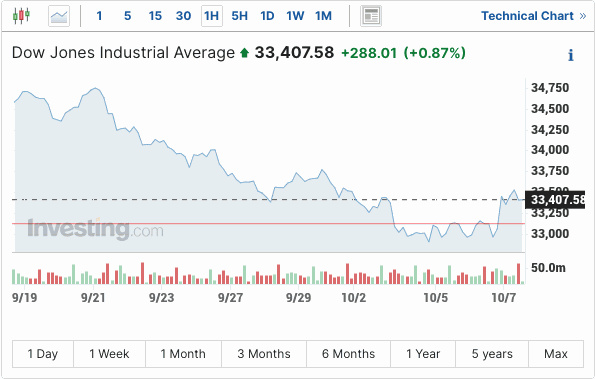Select the 15 minute interval

pyautogui.click(x=155, y=16)
